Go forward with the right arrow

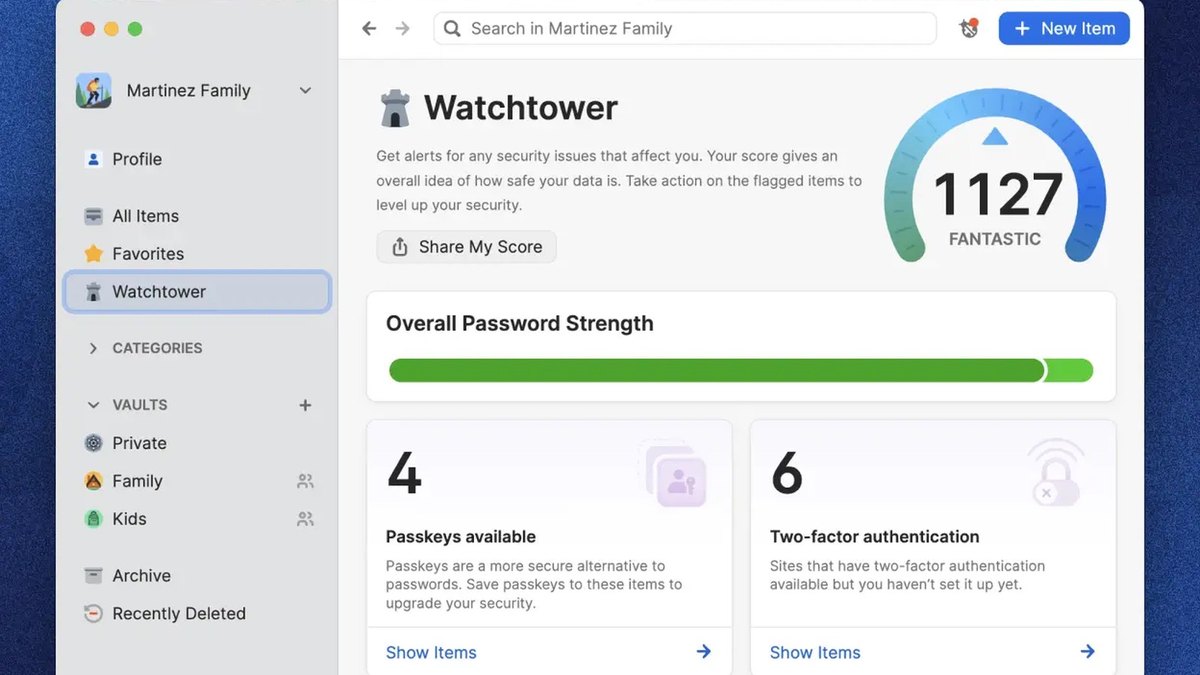pyautogui.click(x=403, y=28)
